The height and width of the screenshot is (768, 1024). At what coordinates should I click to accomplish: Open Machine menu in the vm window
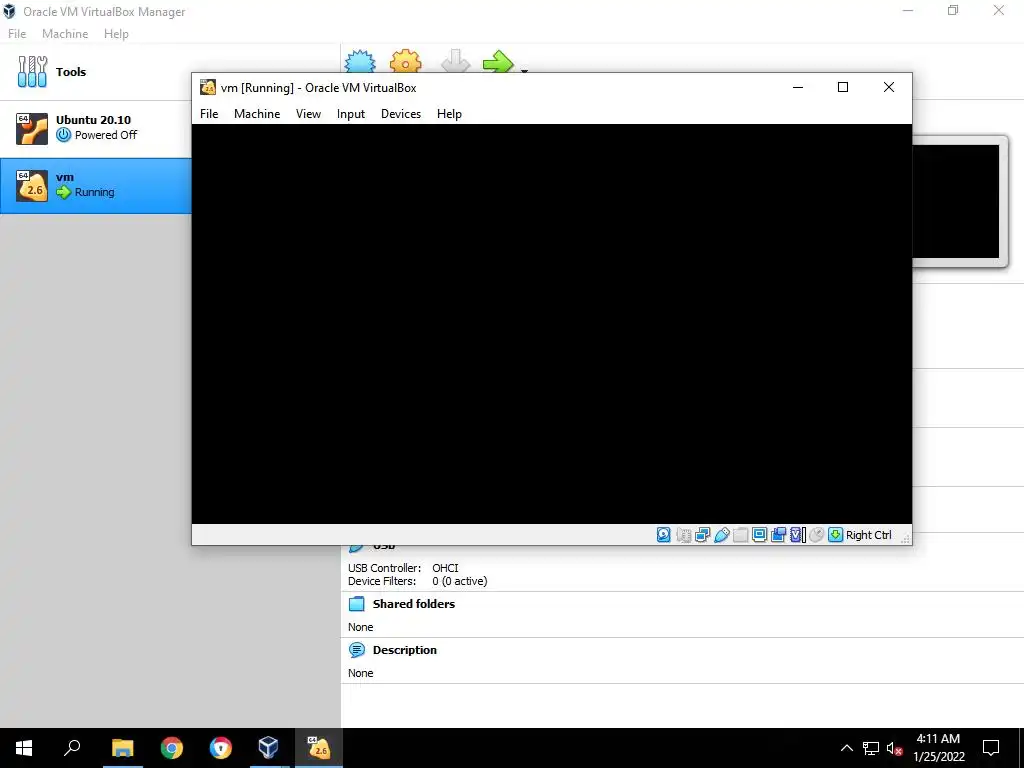pos(257,114)
